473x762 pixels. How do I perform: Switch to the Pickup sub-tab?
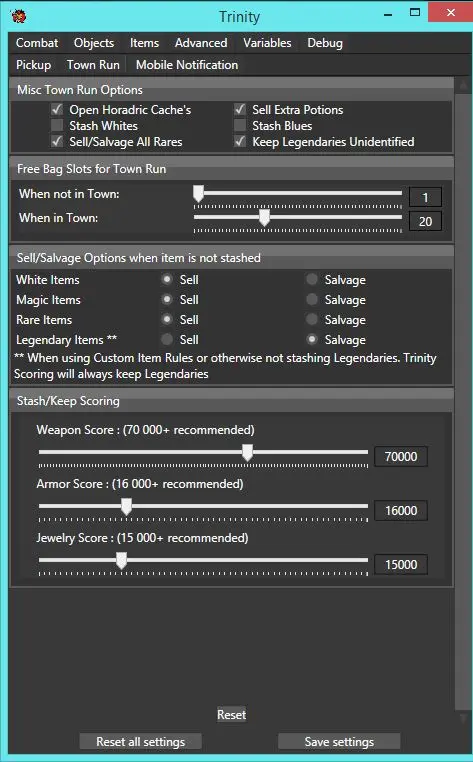pyautogui.click(x=34, y=65)
